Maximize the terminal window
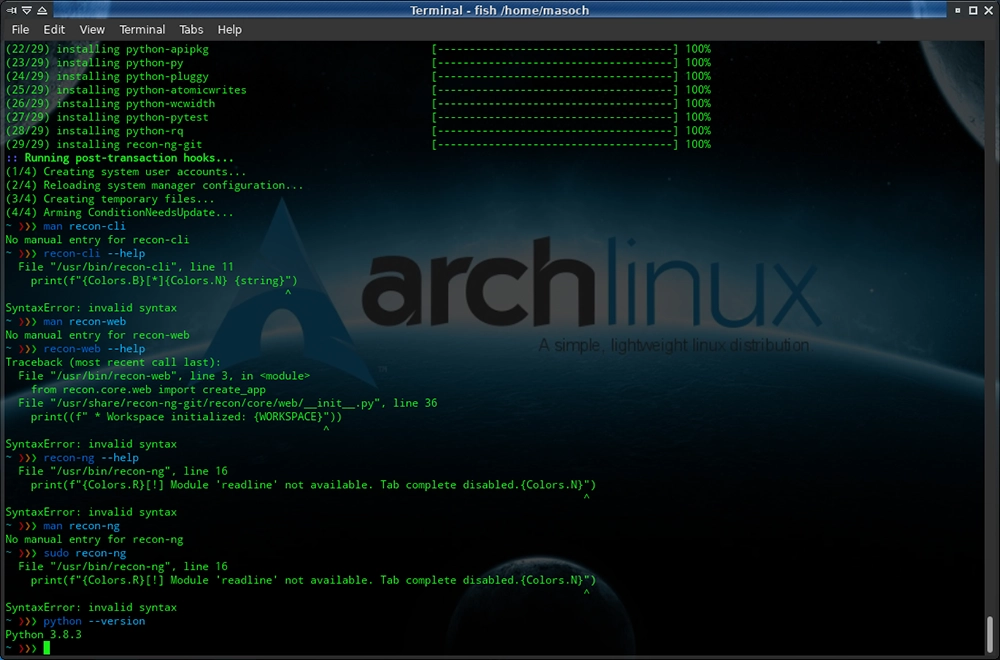This screenshot has width=1000, height=660. (x=975, y=9)
